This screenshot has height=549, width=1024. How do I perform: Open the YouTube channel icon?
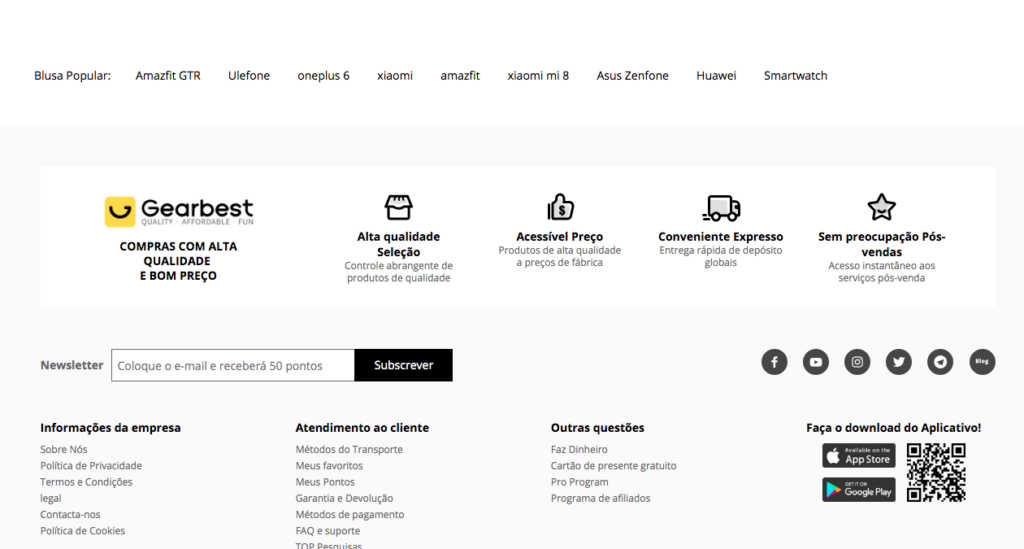816,362
